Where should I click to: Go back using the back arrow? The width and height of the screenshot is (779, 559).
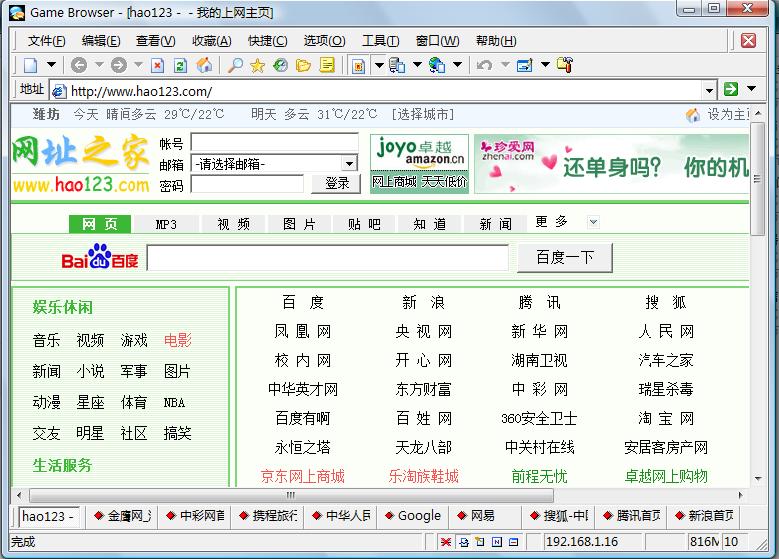point(79,65)
